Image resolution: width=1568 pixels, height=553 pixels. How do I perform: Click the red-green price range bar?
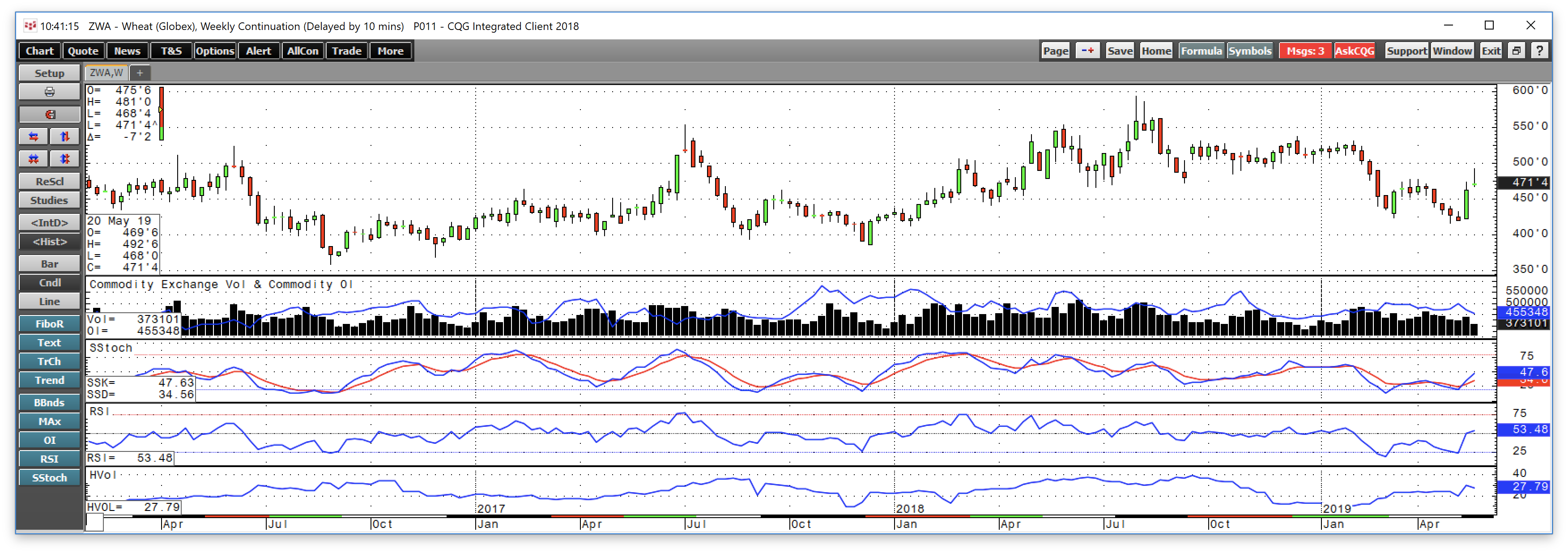point(161,114)
